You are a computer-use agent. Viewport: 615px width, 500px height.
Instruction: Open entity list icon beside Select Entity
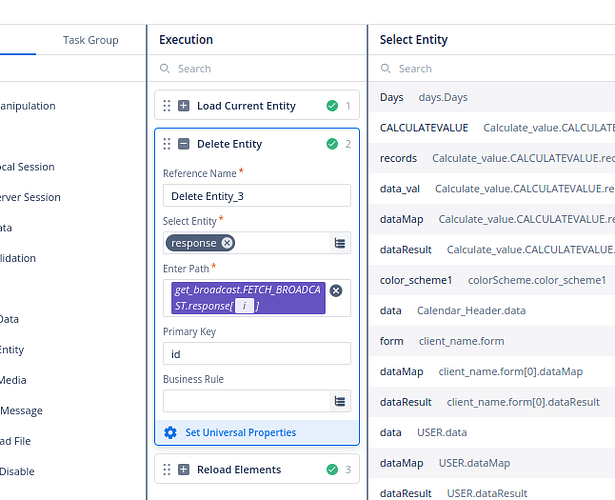[340, 243]
